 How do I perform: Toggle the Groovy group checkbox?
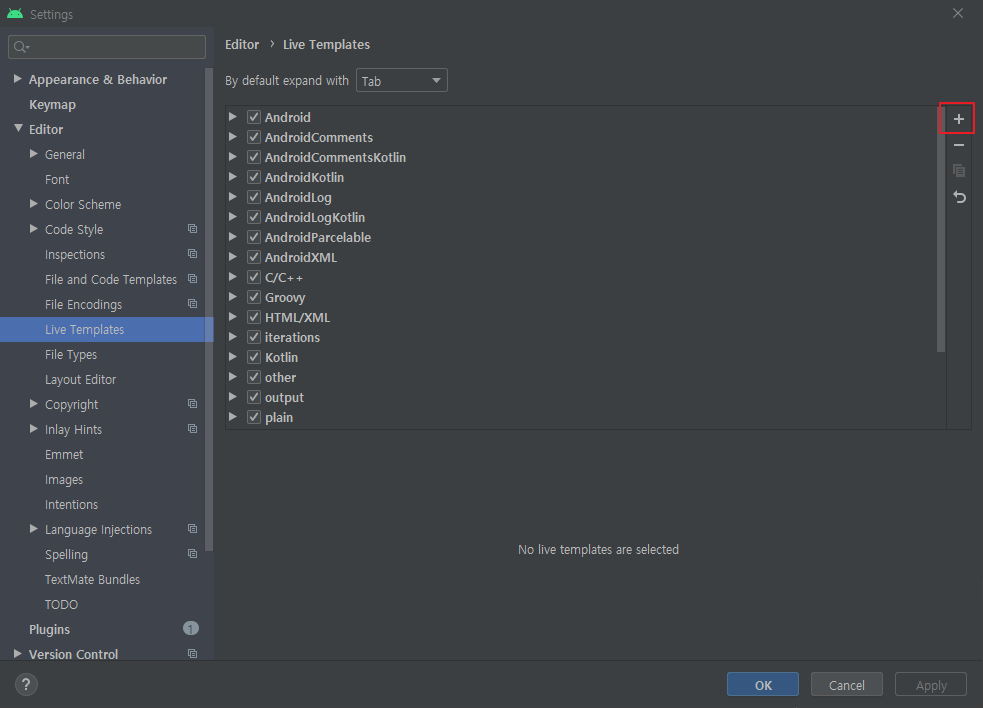coord(254,297)
